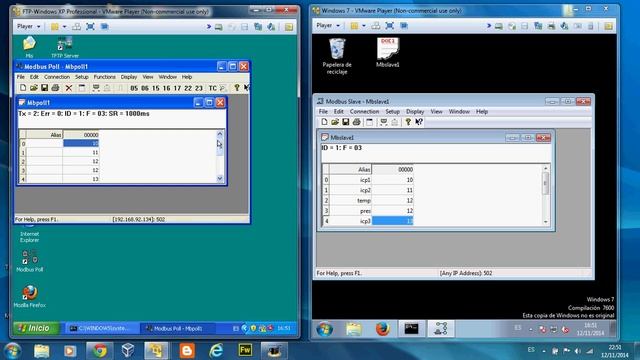
Task: Click Connect icon in Modbus Slave toolbar
Action: coord(383,122)
